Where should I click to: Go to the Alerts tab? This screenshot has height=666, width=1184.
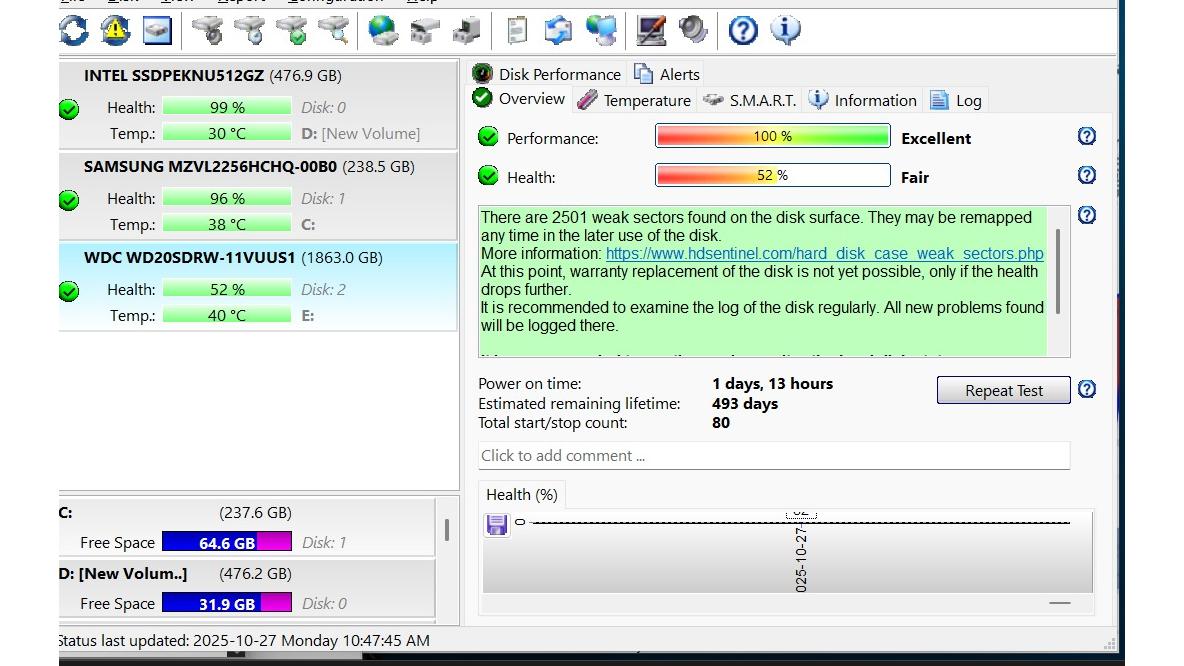point(667,74)
